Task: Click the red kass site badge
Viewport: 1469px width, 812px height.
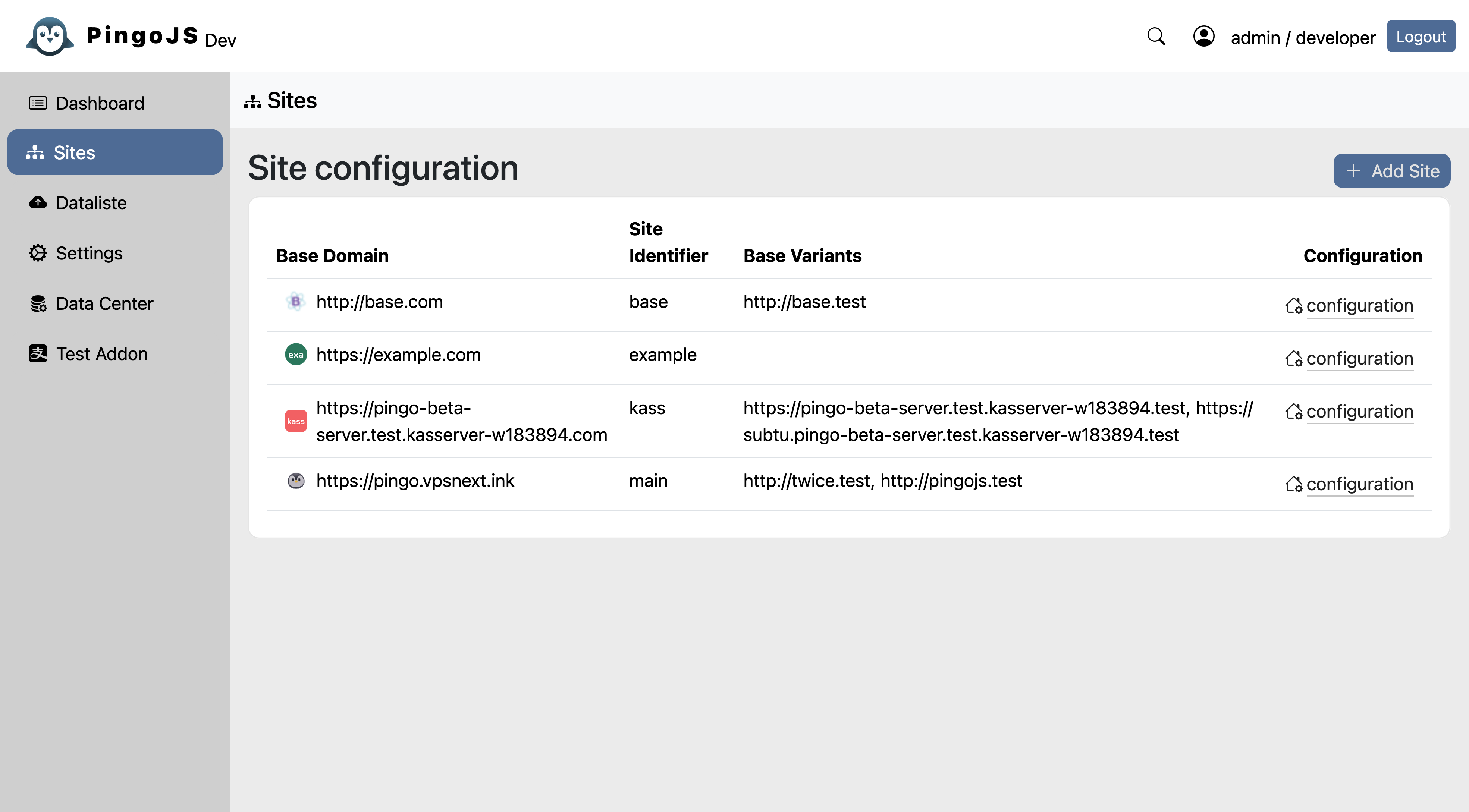Action: click(x=295, y=421)
